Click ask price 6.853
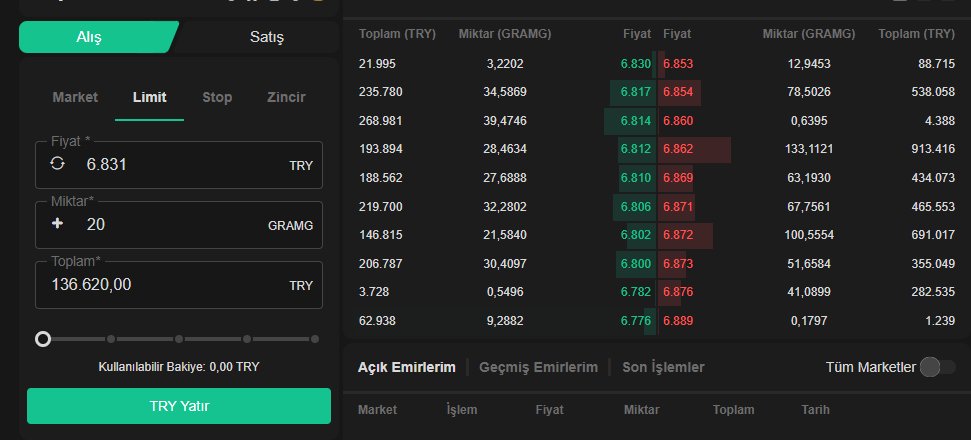Screen dimensions: 971x440 point(678,64)
